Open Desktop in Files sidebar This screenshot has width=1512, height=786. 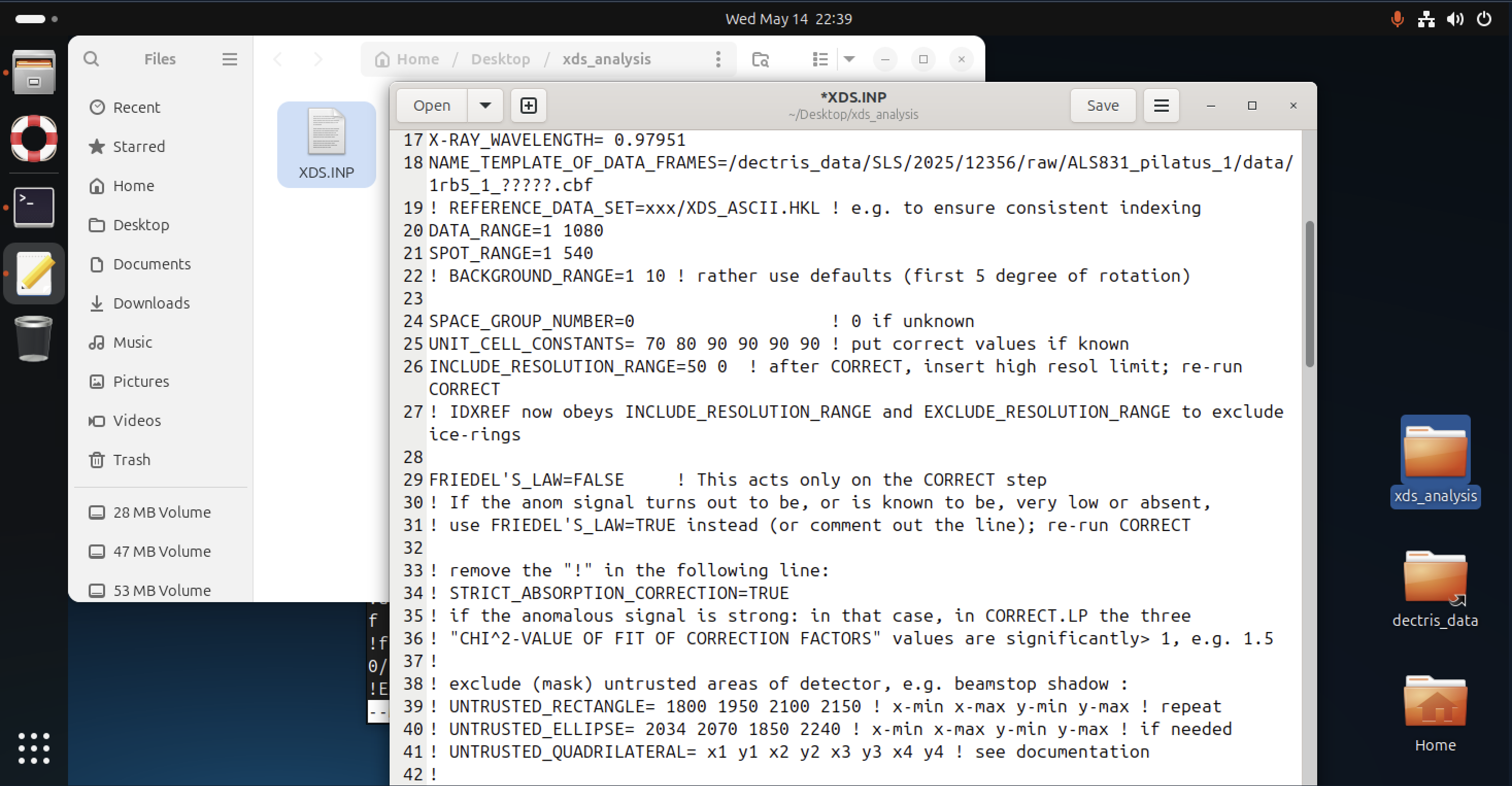(160, 225)
